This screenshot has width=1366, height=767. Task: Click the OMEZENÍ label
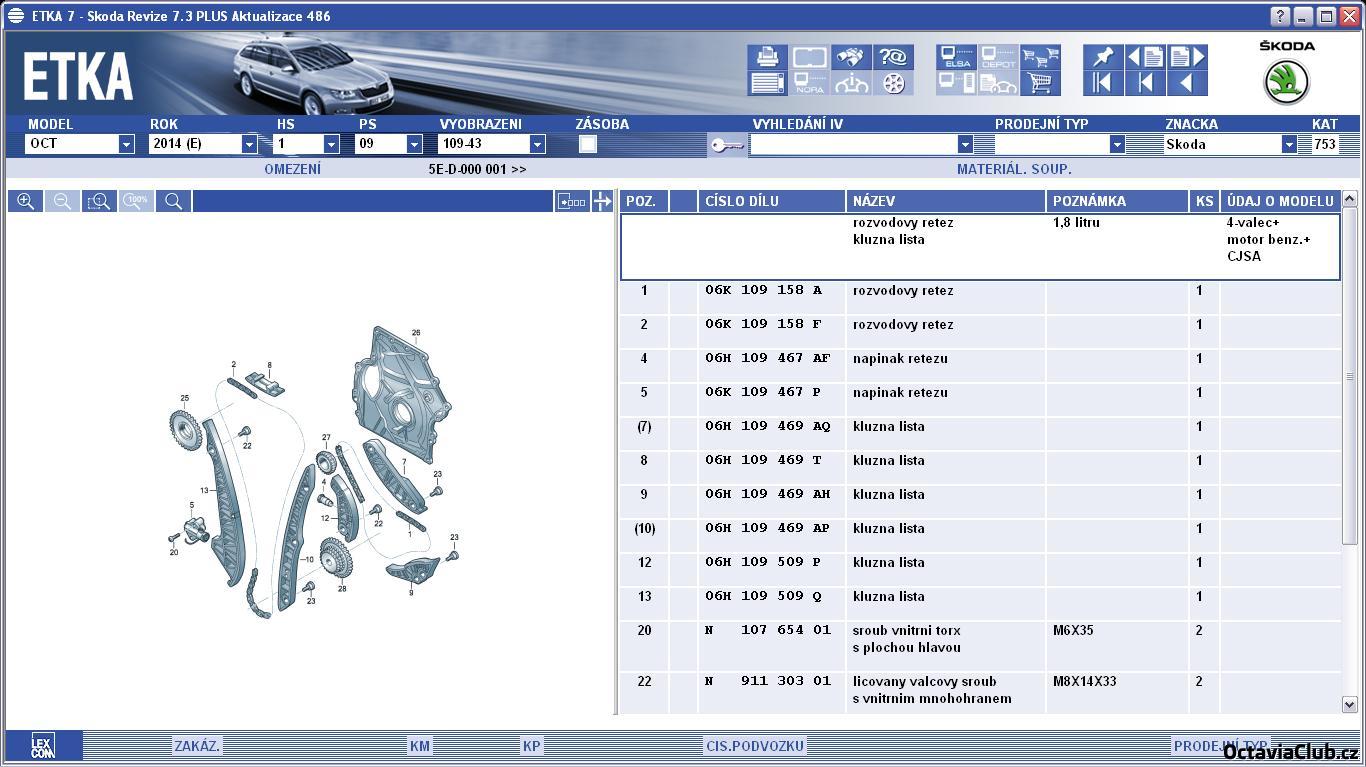tap(292, 169)
